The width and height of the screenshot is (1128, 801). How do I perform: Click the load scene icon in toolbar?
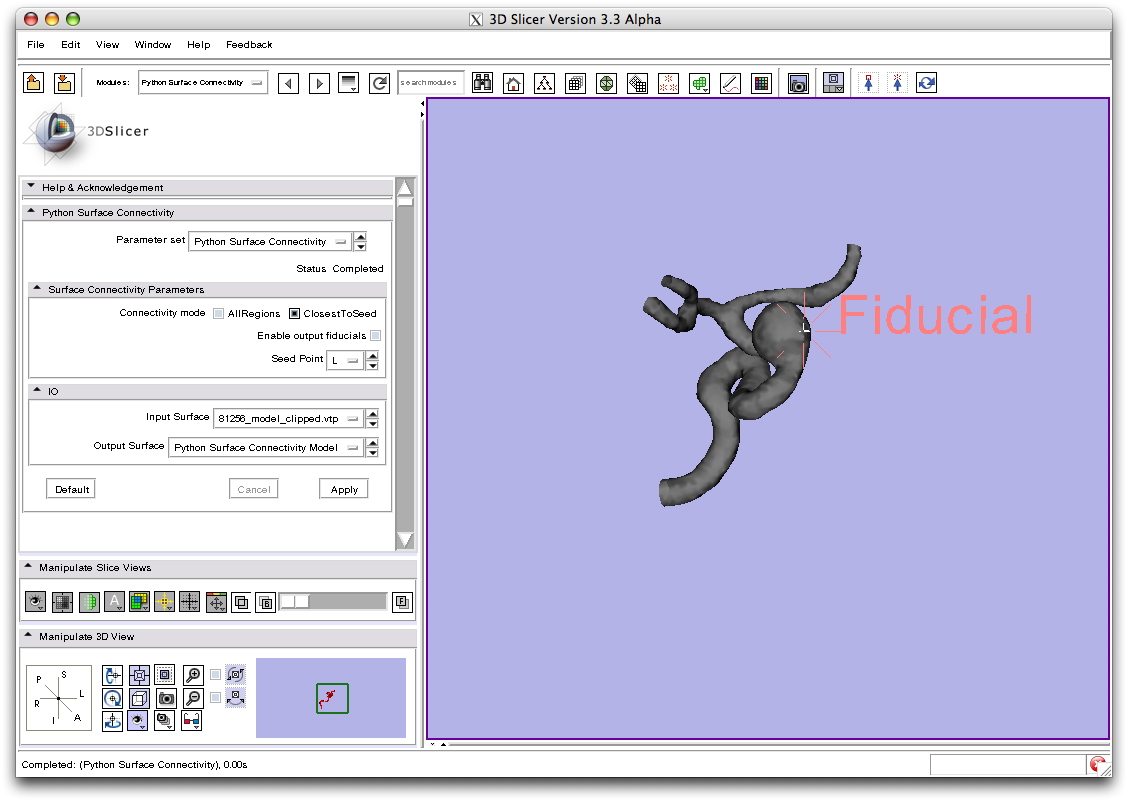[x=33, y=83]
